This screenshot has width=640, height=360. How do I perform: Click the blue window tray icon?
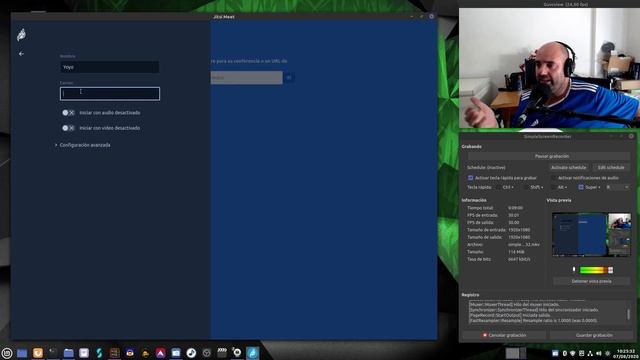pyautogui.click(x=555, y=353)
